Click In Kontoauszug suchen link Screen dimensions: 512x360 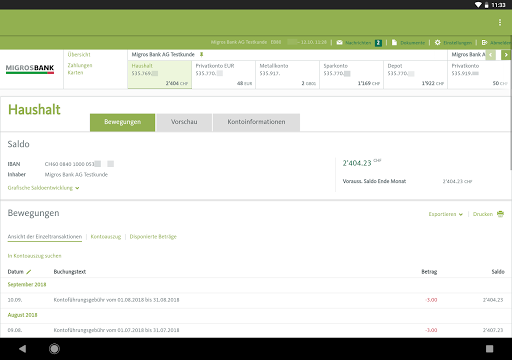click(x=34, y=256)
